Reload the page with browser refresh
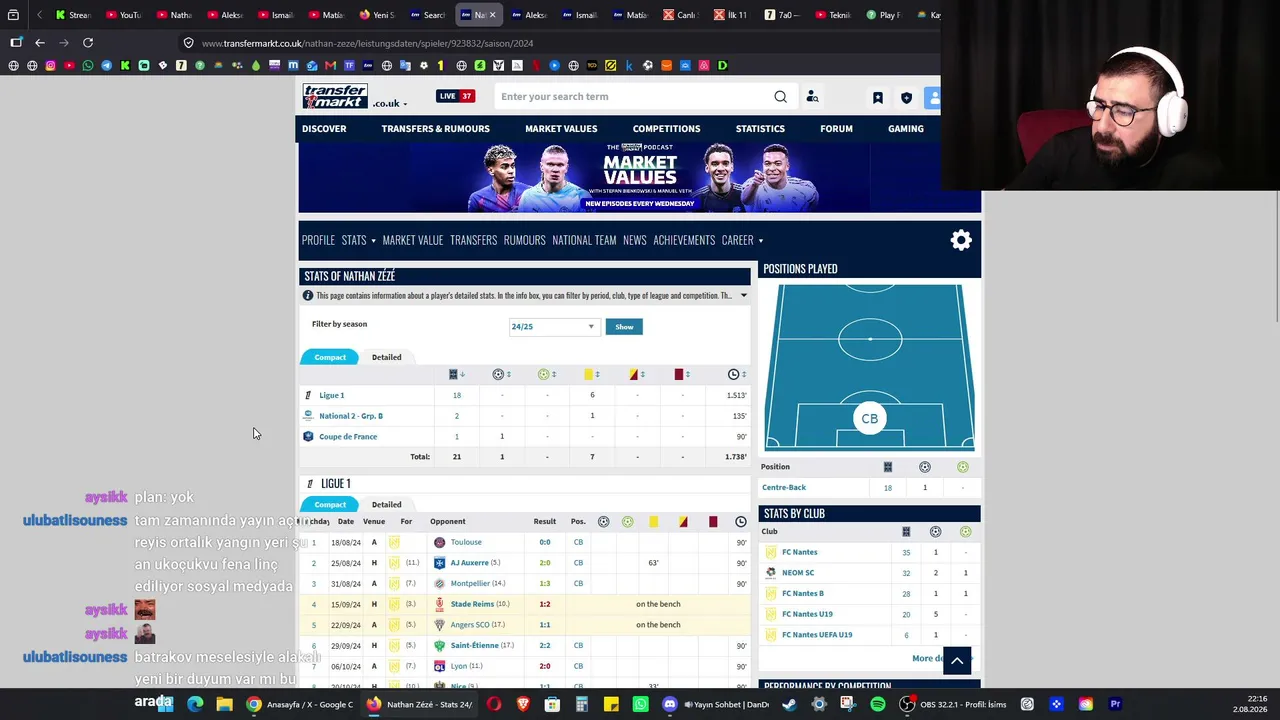 pos(88,43)
